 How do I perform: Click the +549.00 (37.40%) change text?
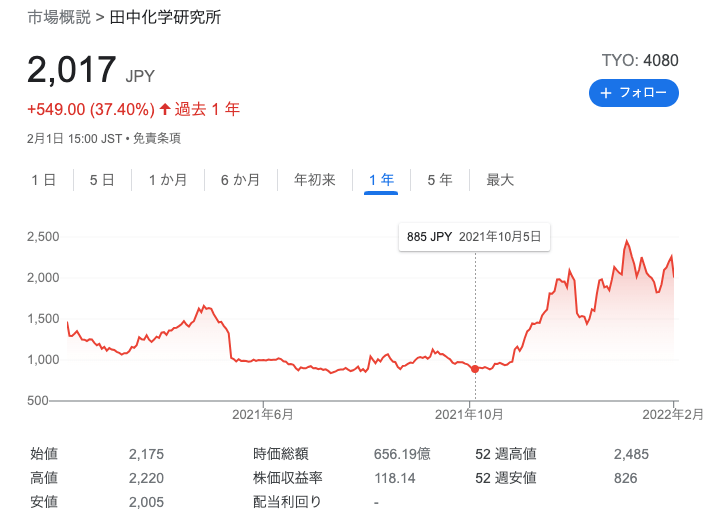91,110
